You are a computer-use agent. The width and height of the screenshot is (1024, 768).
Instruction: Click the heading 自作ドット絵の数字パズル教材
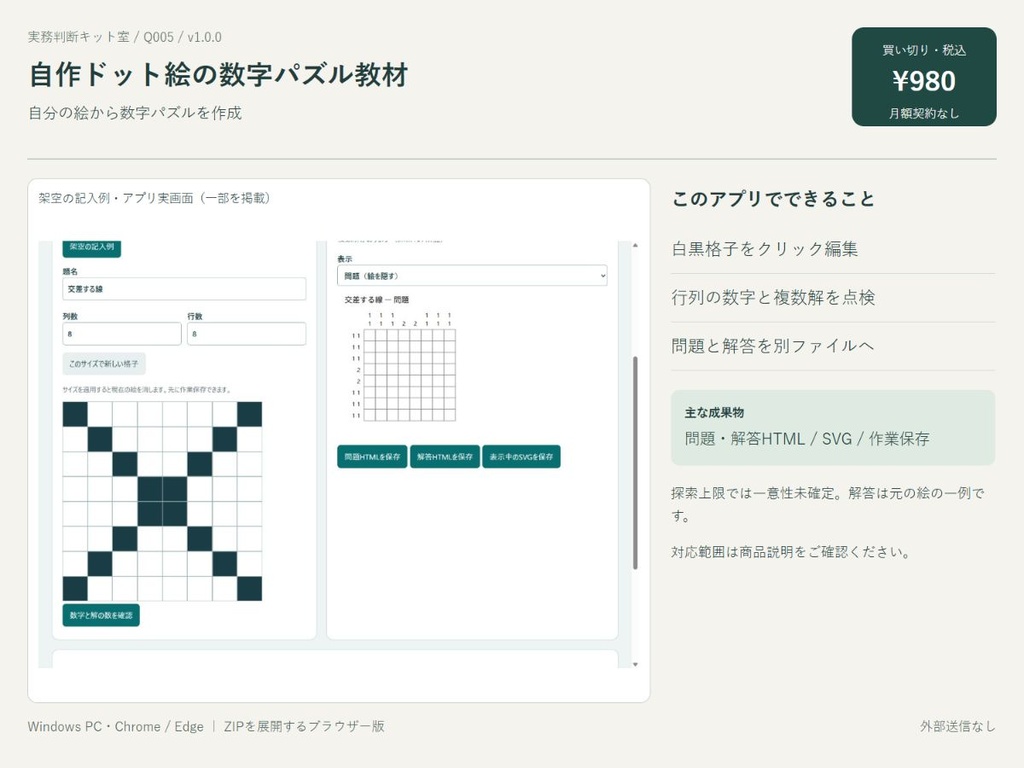(x=219, y=74)
